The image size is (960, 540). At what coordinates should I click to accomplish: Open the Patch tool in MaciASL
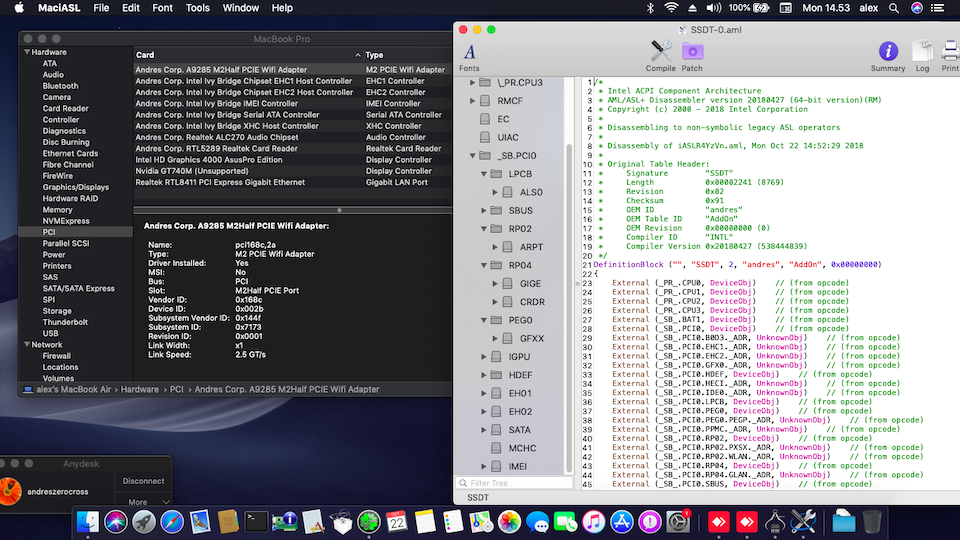coord(692,54)
